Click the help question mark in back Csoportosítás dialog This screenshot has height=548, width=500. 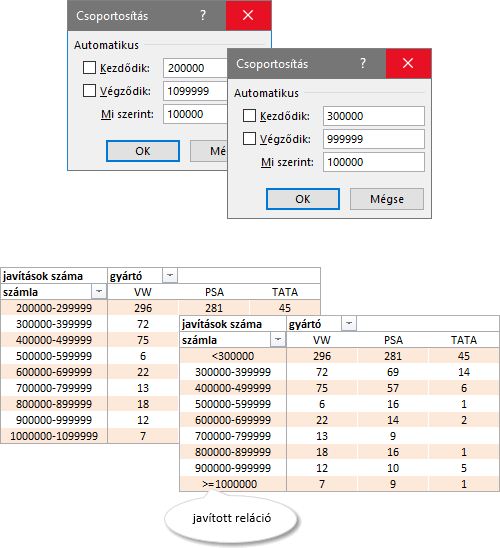coord(203,15)
